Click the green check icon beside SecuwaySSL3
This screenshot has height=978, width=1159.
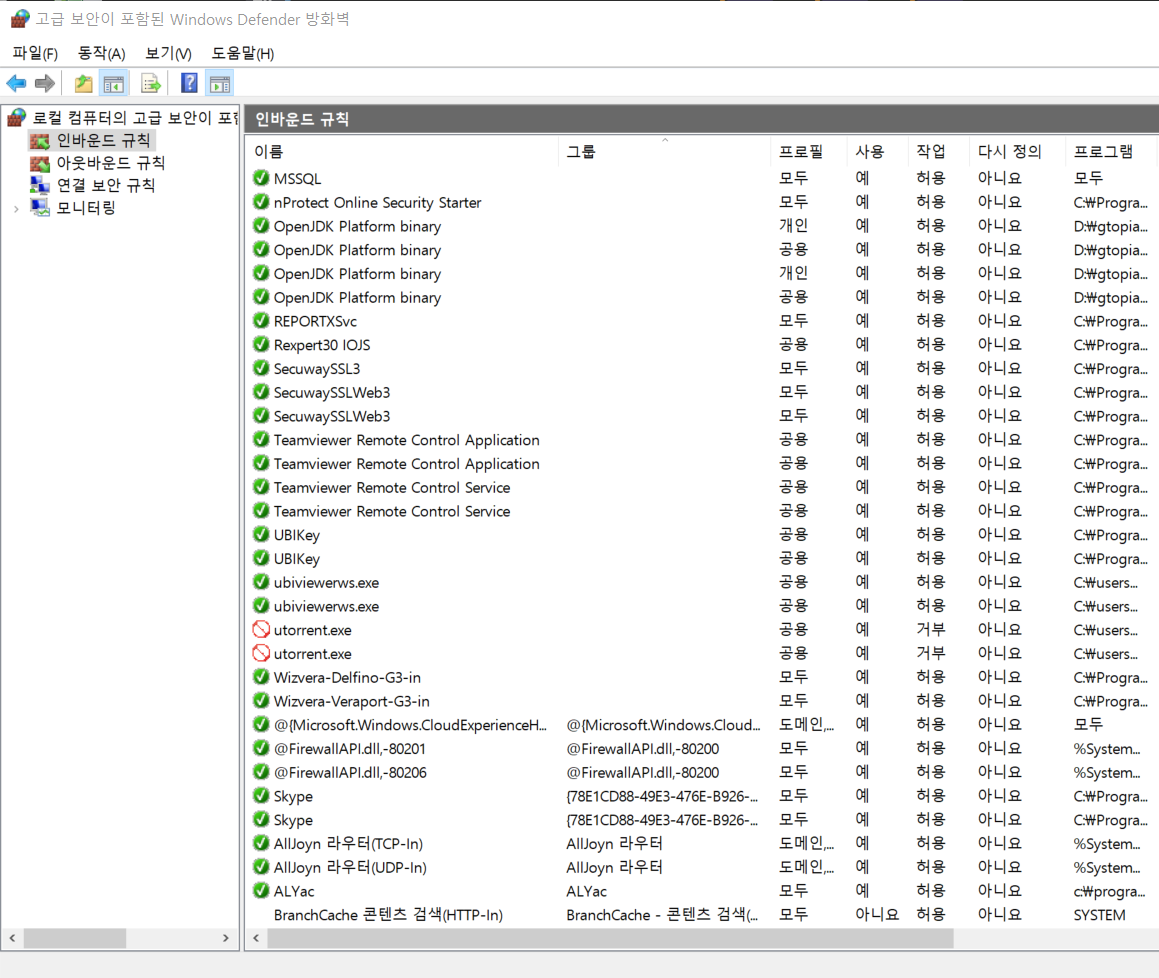pyautogui.click(x=261, y=368)
